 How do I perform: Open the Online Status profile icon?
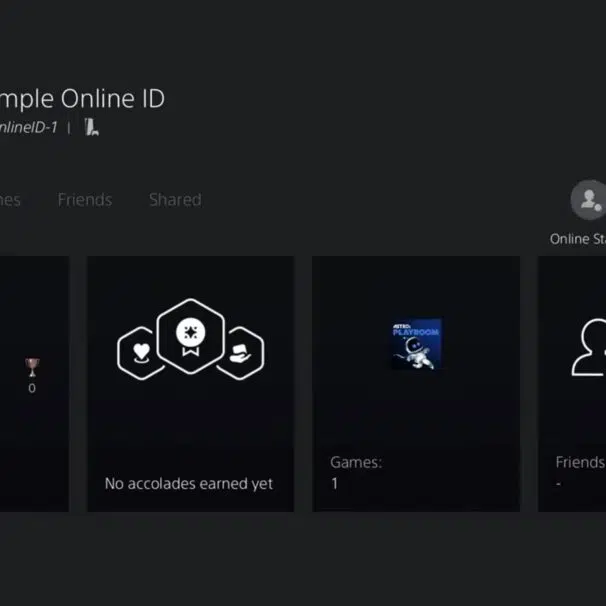pos(589,200)
